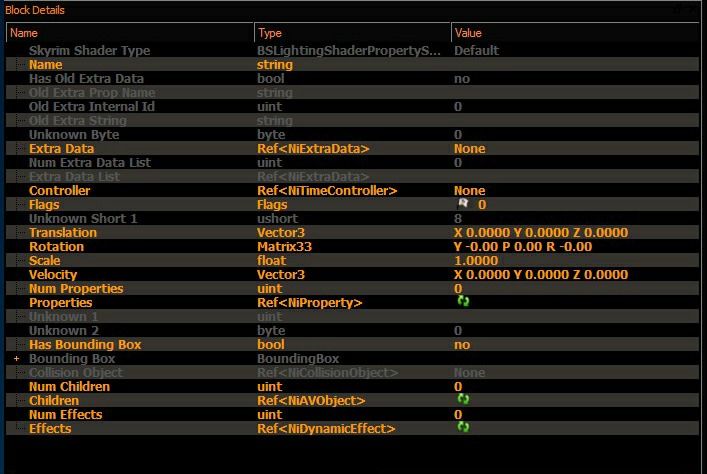Open the Skyrim Shader Type Default value
707x474 pixels.
coord(476,51)
